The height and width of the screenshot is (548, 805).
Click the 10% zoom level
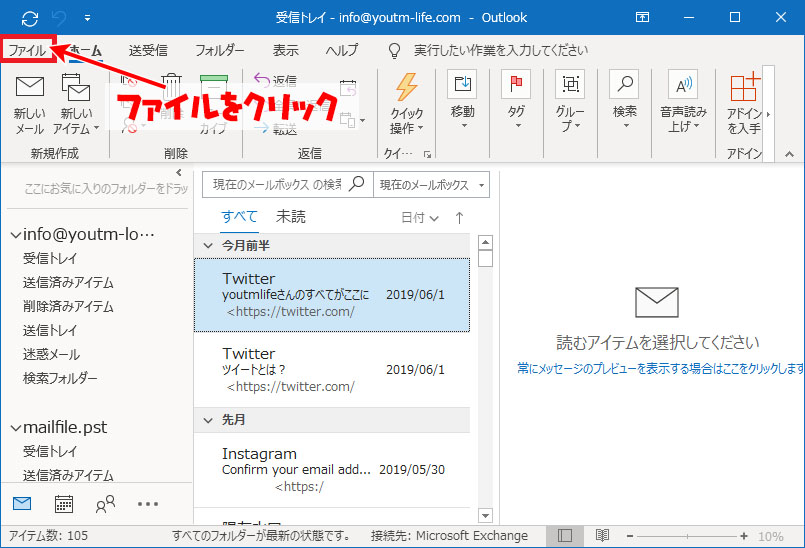coord(771,536)
